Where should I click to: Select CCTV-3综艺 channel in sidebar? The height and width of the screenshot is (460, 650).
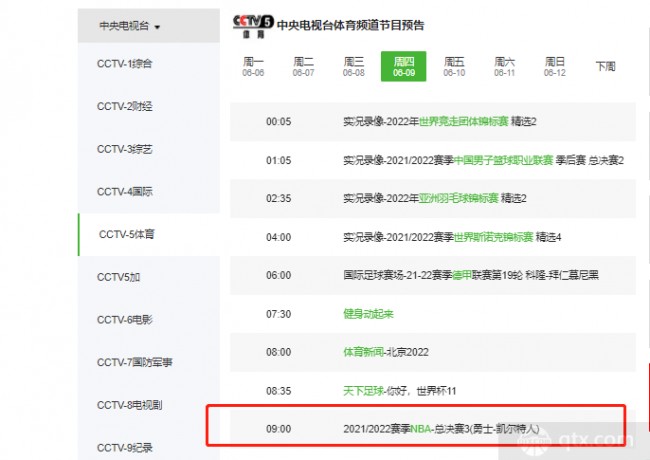[x=148, y=149]
